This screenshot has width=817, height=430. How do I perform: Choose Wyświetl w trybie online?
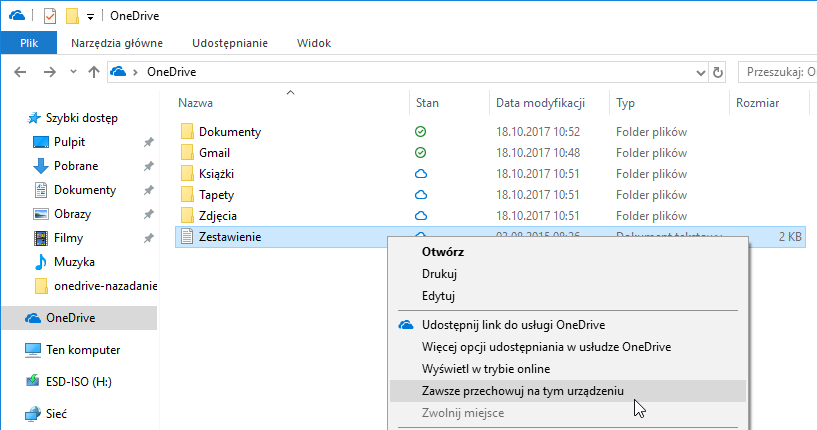pos(568,369)
